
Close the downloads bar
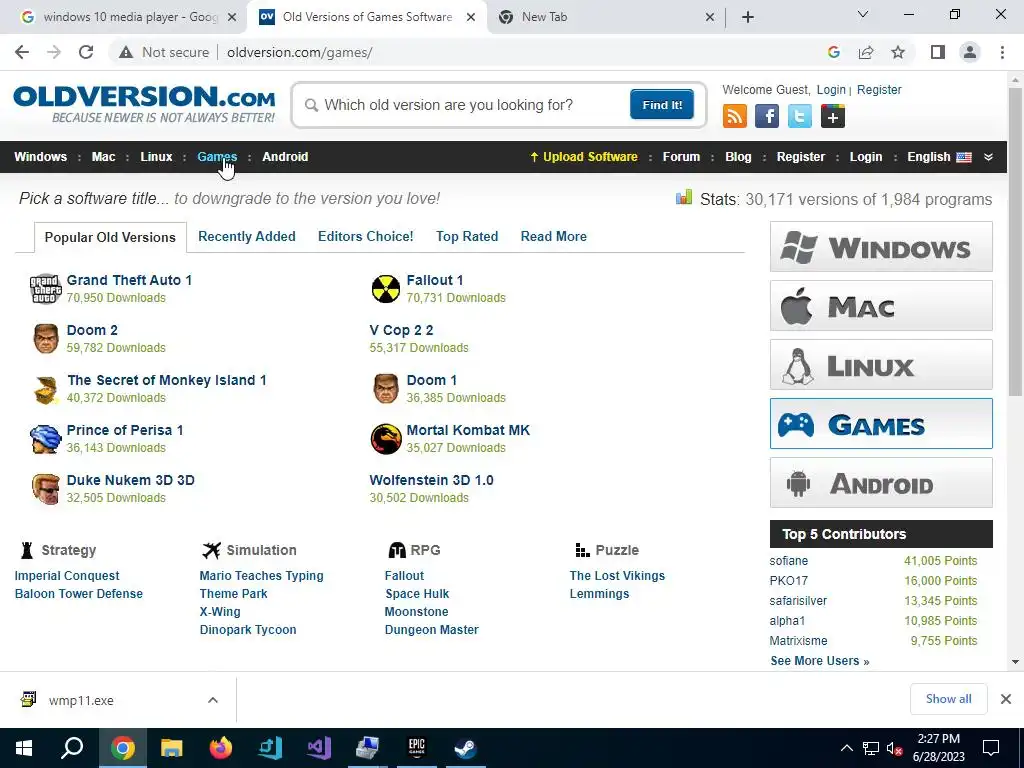tap(1006, 699)
